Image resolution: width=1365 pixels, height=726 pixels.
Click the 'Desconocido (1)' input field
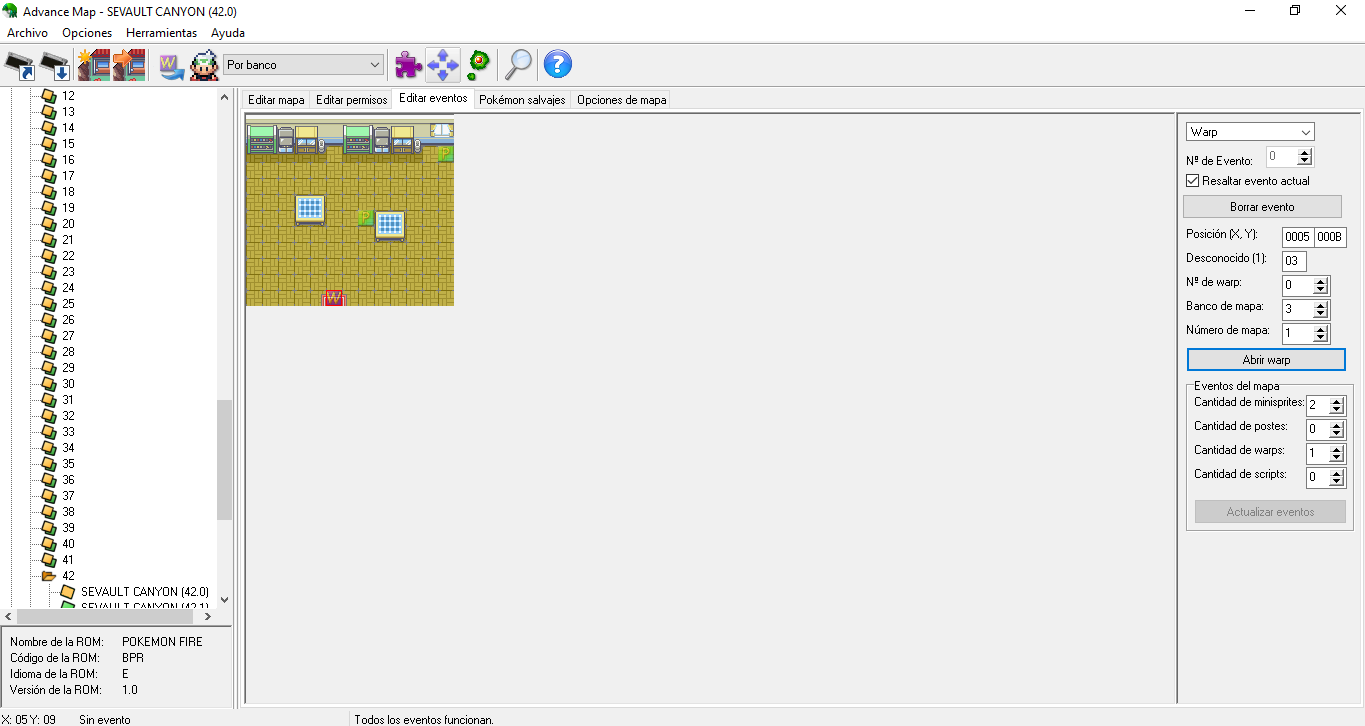1294,261
